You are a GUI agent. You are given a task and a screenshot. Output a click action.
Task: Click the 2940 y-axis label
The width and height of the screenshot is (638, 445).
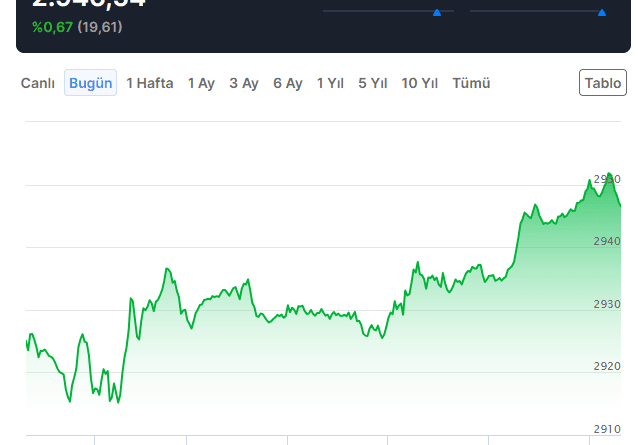[x=607, y=241]
